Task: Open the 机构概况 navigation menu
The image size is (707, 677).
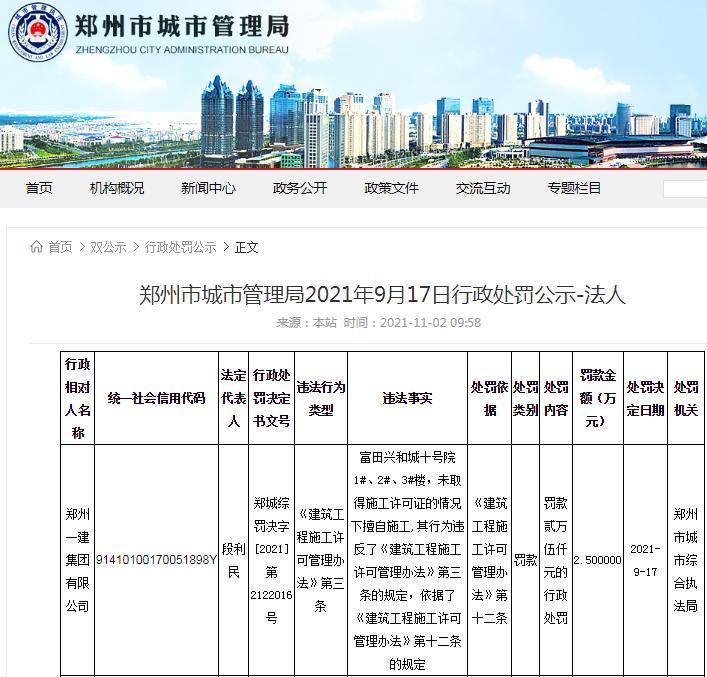Action: pos(117,188)
